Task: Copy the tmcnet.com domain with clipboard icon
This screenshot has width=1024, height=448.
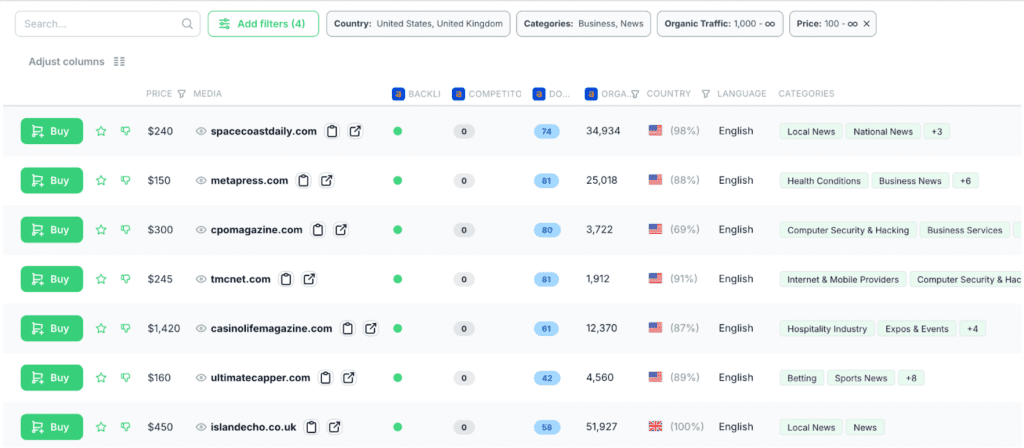Action: pos(286,280)
